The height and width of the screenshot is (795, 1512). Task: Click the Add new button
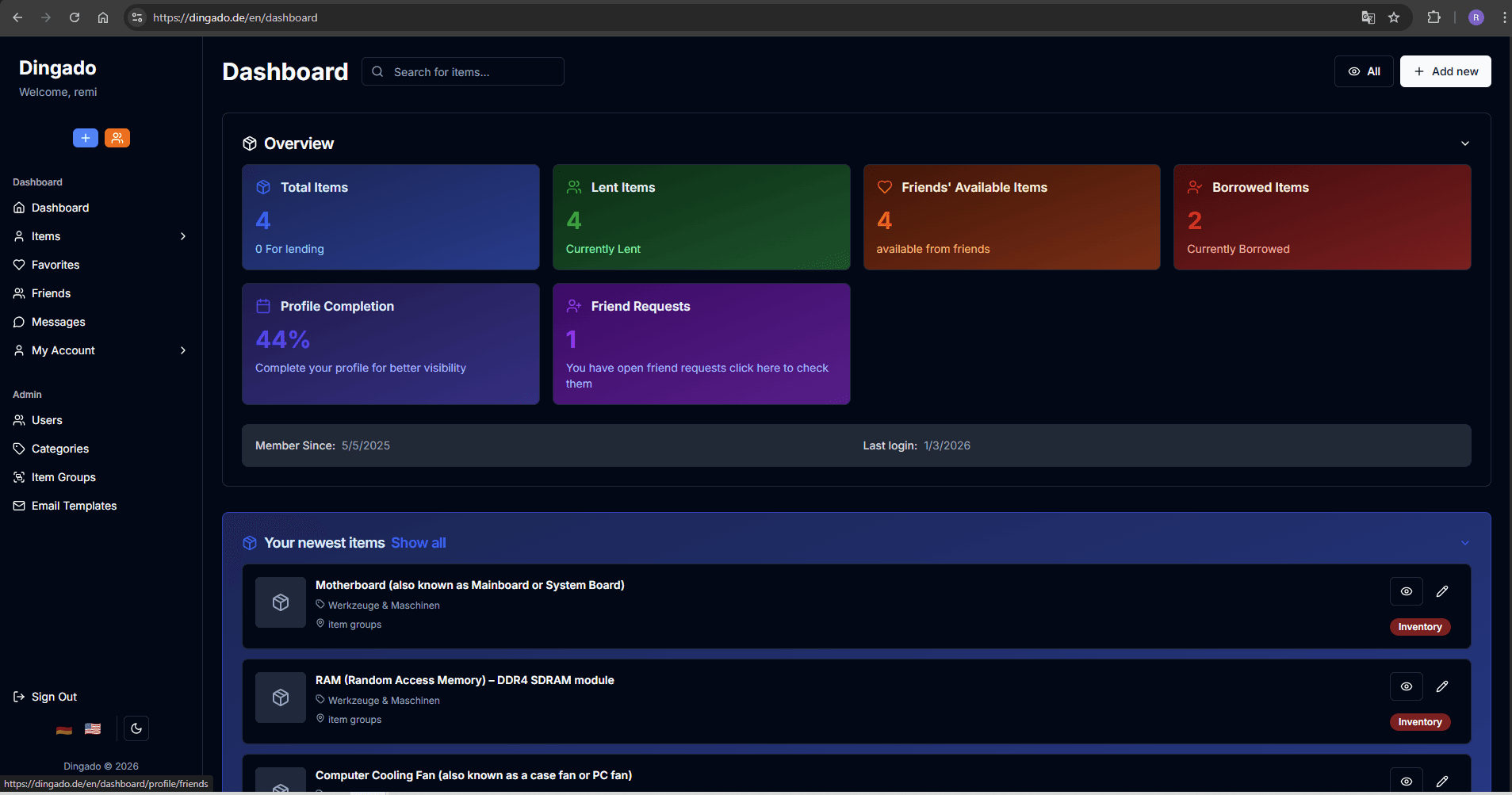pyautogui.click(x=1445, y=71)
